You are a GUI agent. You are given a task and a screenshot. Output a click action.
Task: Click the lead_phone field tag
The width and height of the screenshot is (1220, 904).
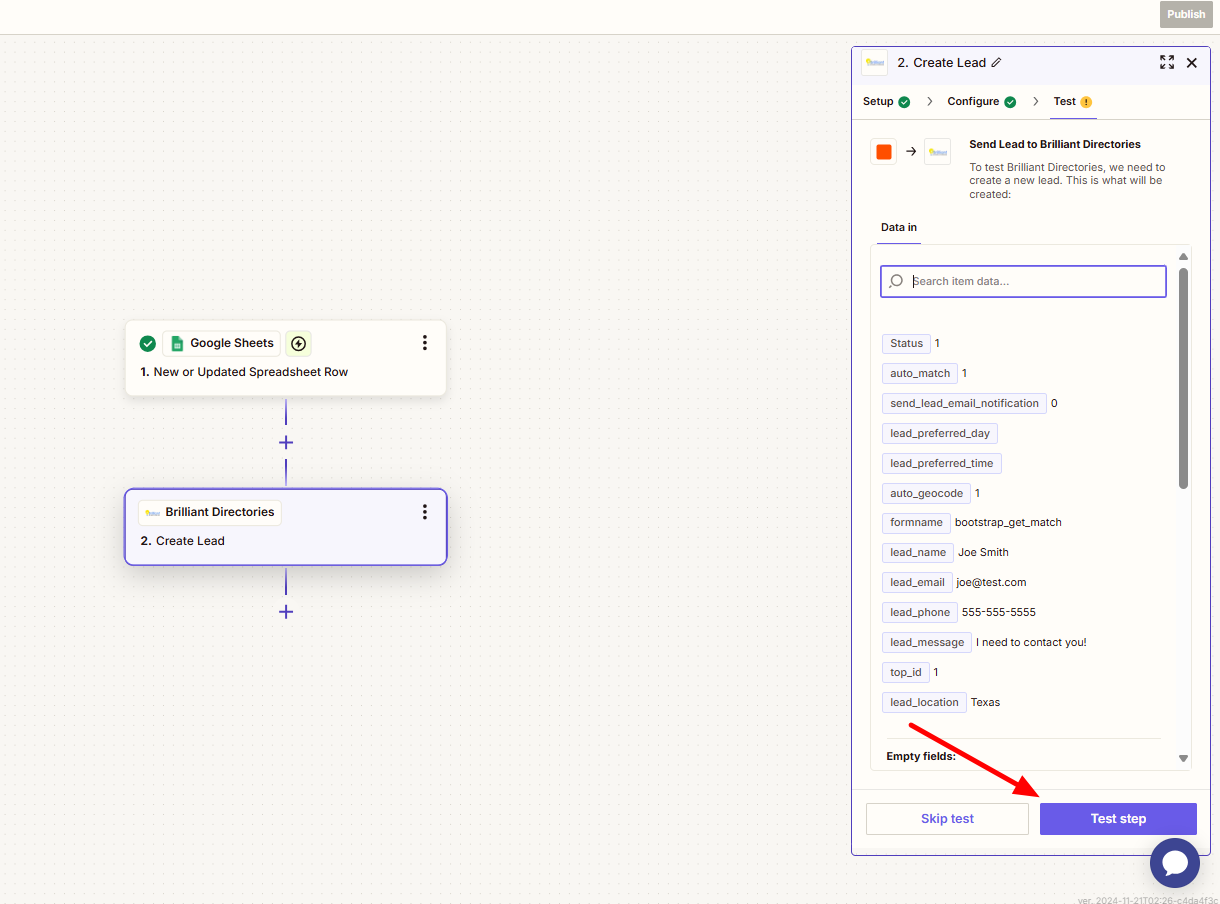point(920,612)
